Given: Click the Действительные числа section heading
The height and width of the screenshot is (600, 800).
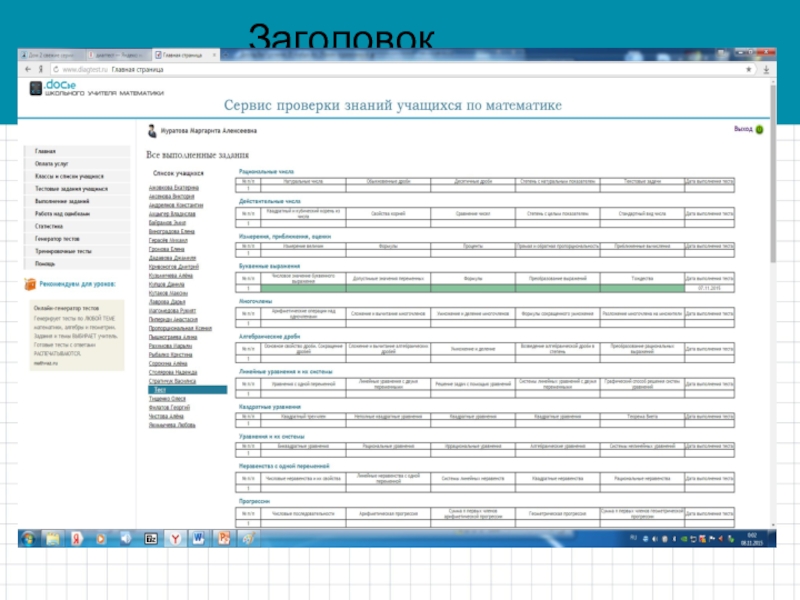Looking at the screenshot, I should click(x=270, y=202).
